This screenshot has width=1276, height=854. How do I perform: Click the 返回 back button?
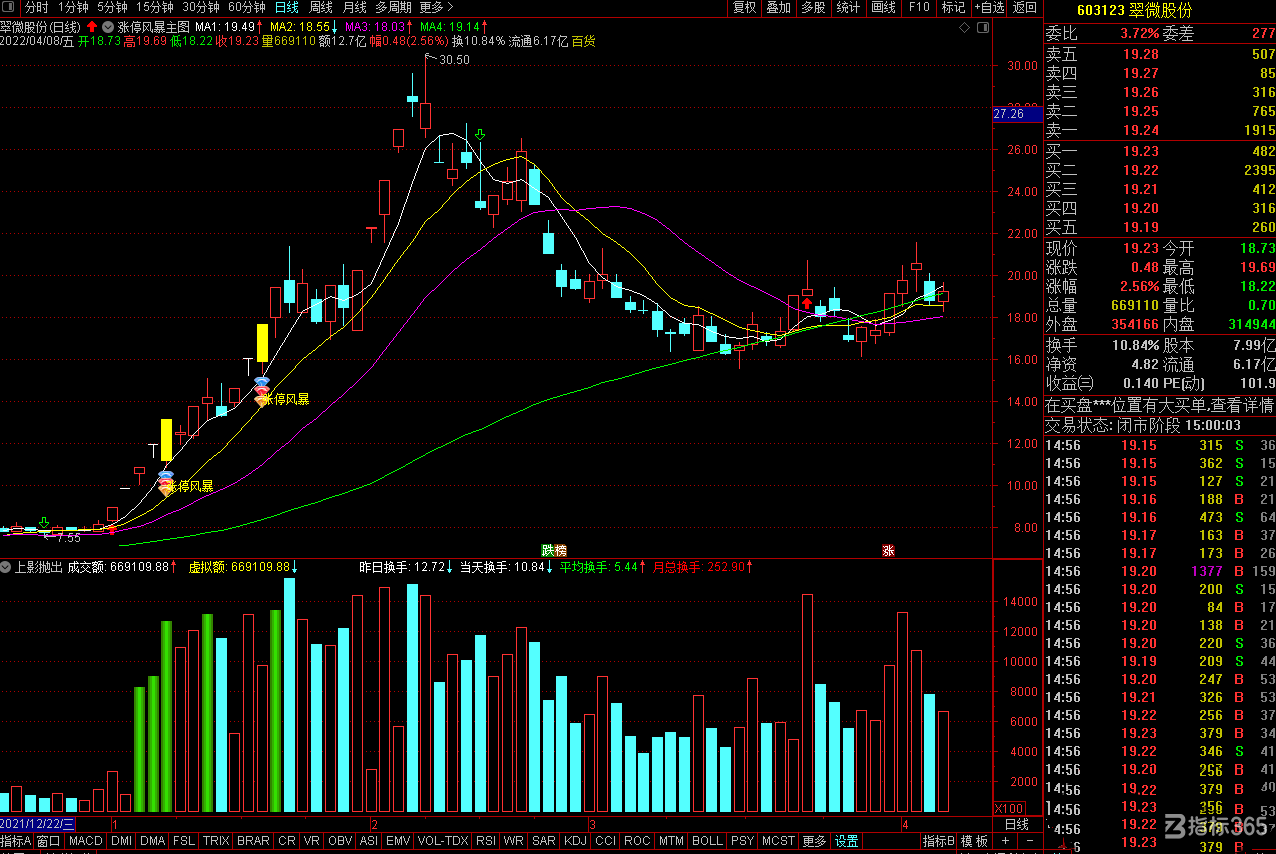[x=1025, y=7]
